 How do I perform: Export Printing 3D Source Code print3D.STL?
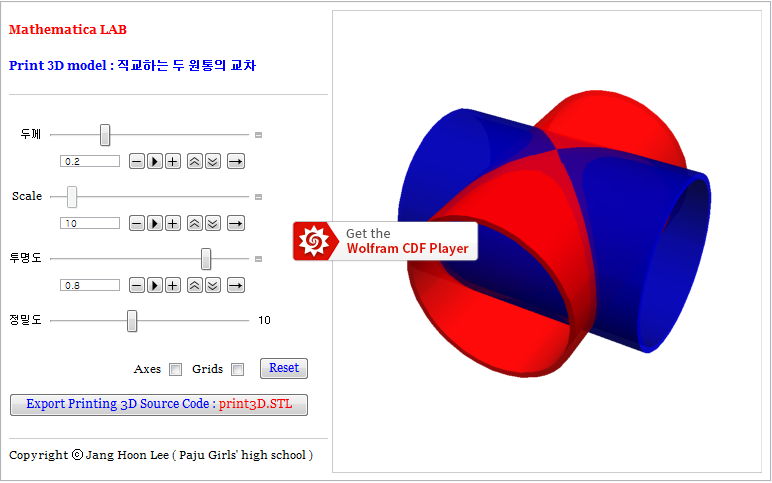click(x=159, y=405)
